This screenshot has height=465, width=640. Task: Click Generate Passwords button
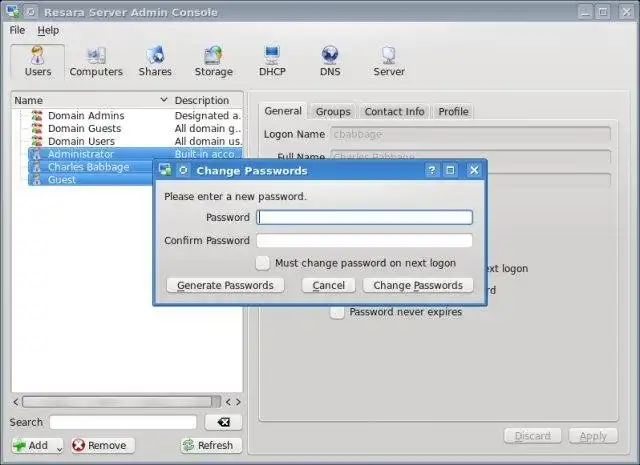pos(225,285)
